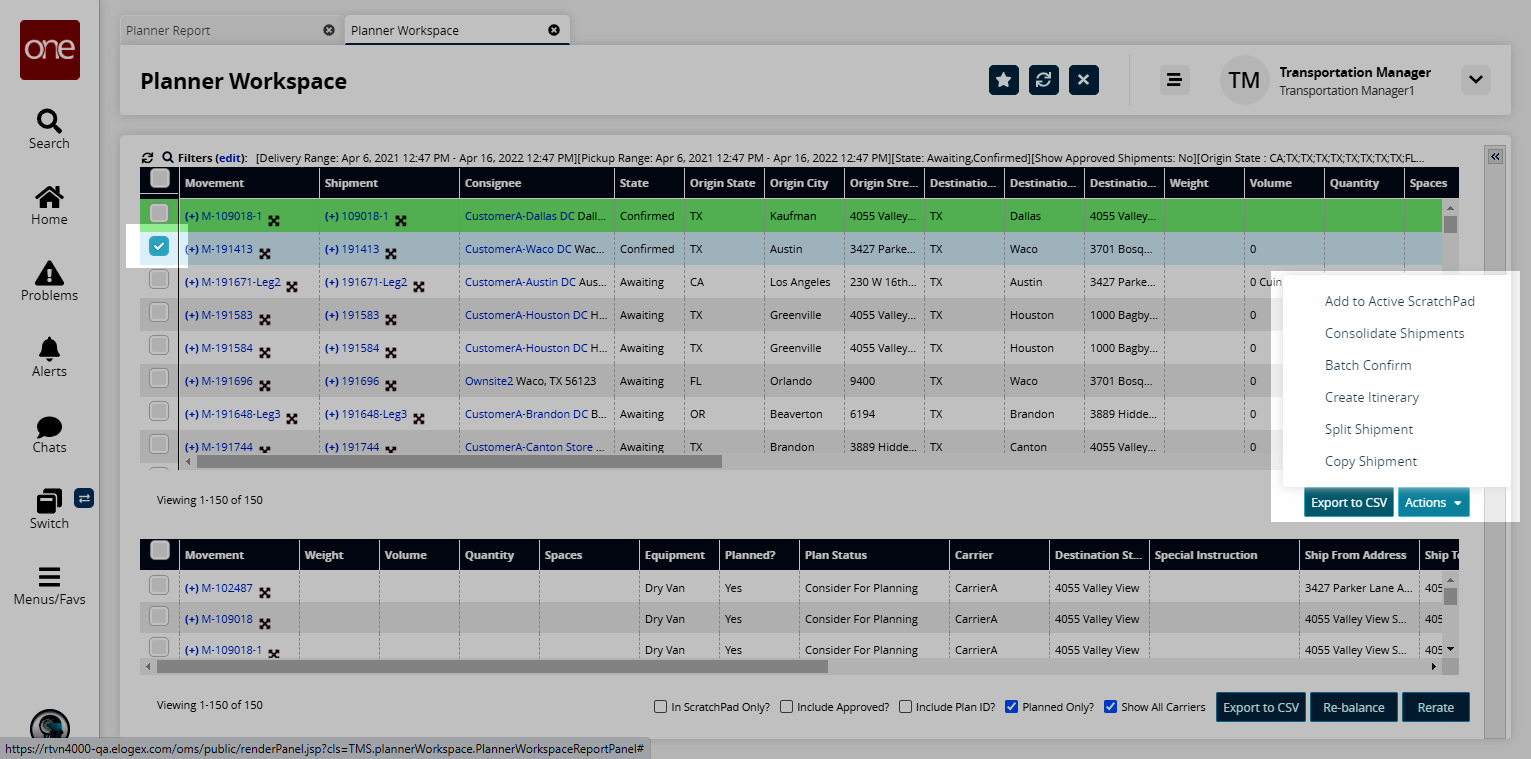Open the Search icon in sidebar
1531x759 pixels.
[49, 122]
